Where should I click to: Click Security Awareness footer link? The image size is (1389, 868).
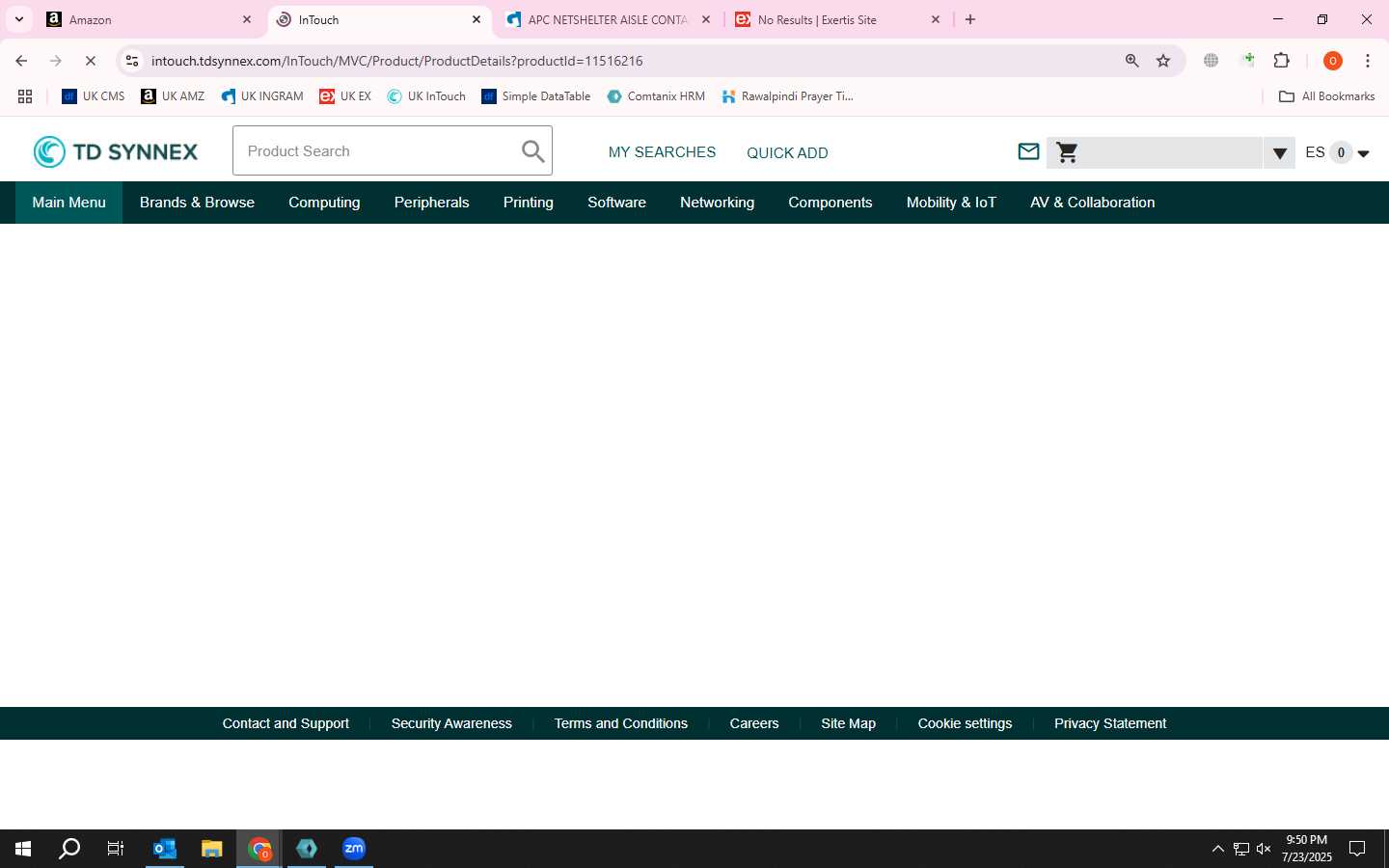[451, 723]
